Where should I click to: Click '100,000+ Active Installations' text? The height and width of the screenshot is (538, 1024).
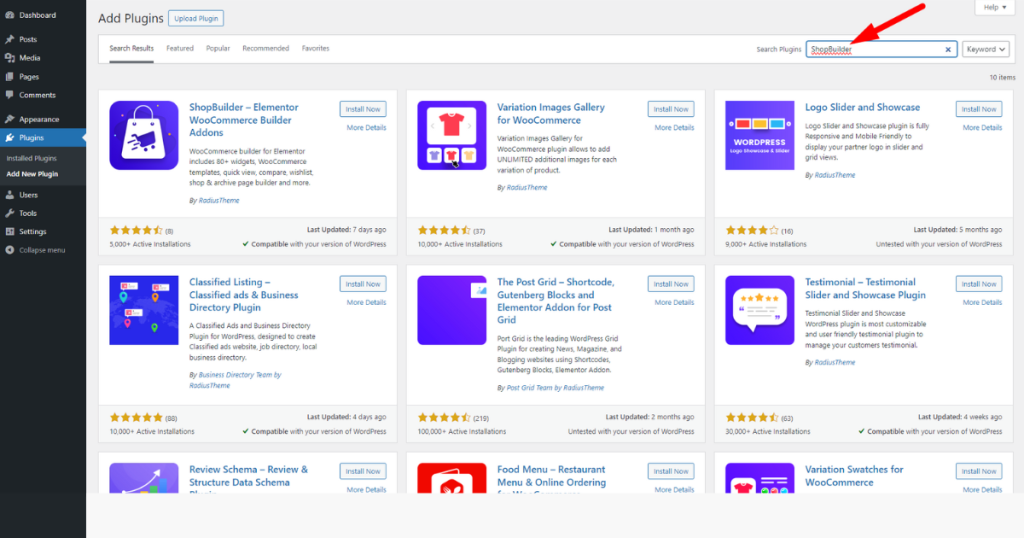[x=462, y=432]
